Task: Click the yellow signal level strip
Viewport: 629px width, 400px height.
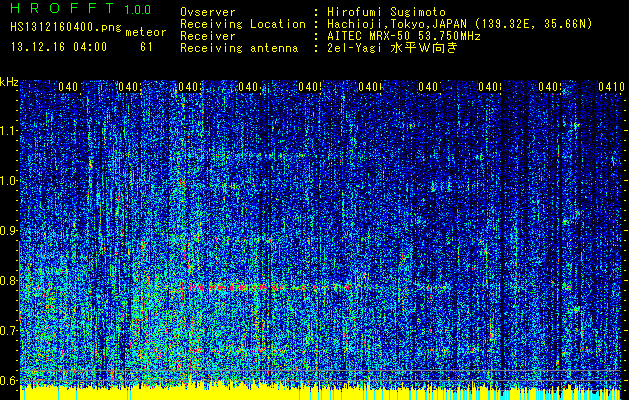Action: click(320, 392)
